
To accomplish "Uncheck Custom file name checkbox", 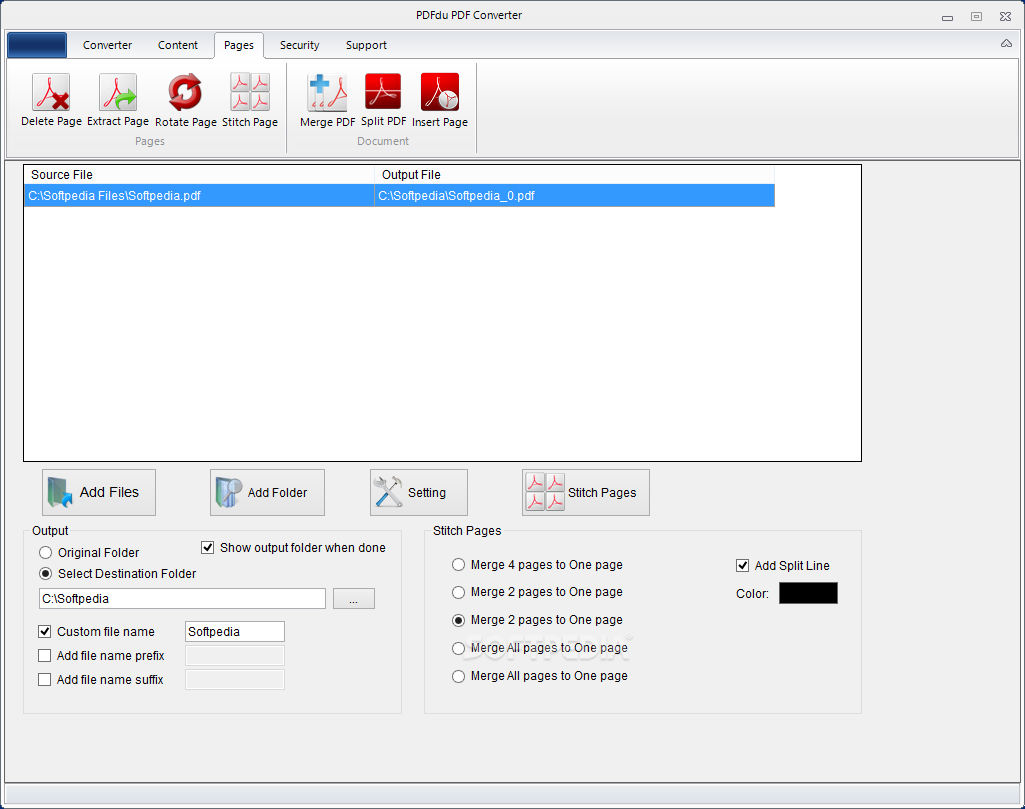I will [x=44, y=632].
